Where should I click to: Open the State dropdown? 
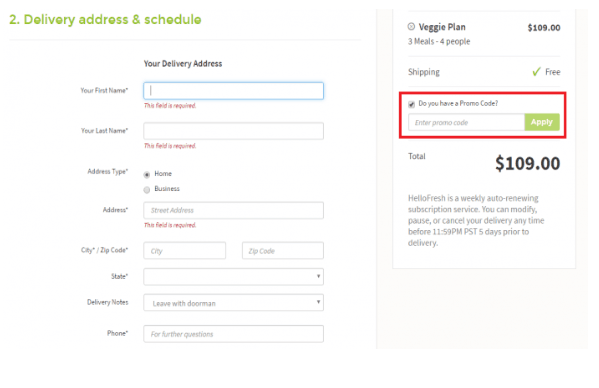tap(233, 277)
